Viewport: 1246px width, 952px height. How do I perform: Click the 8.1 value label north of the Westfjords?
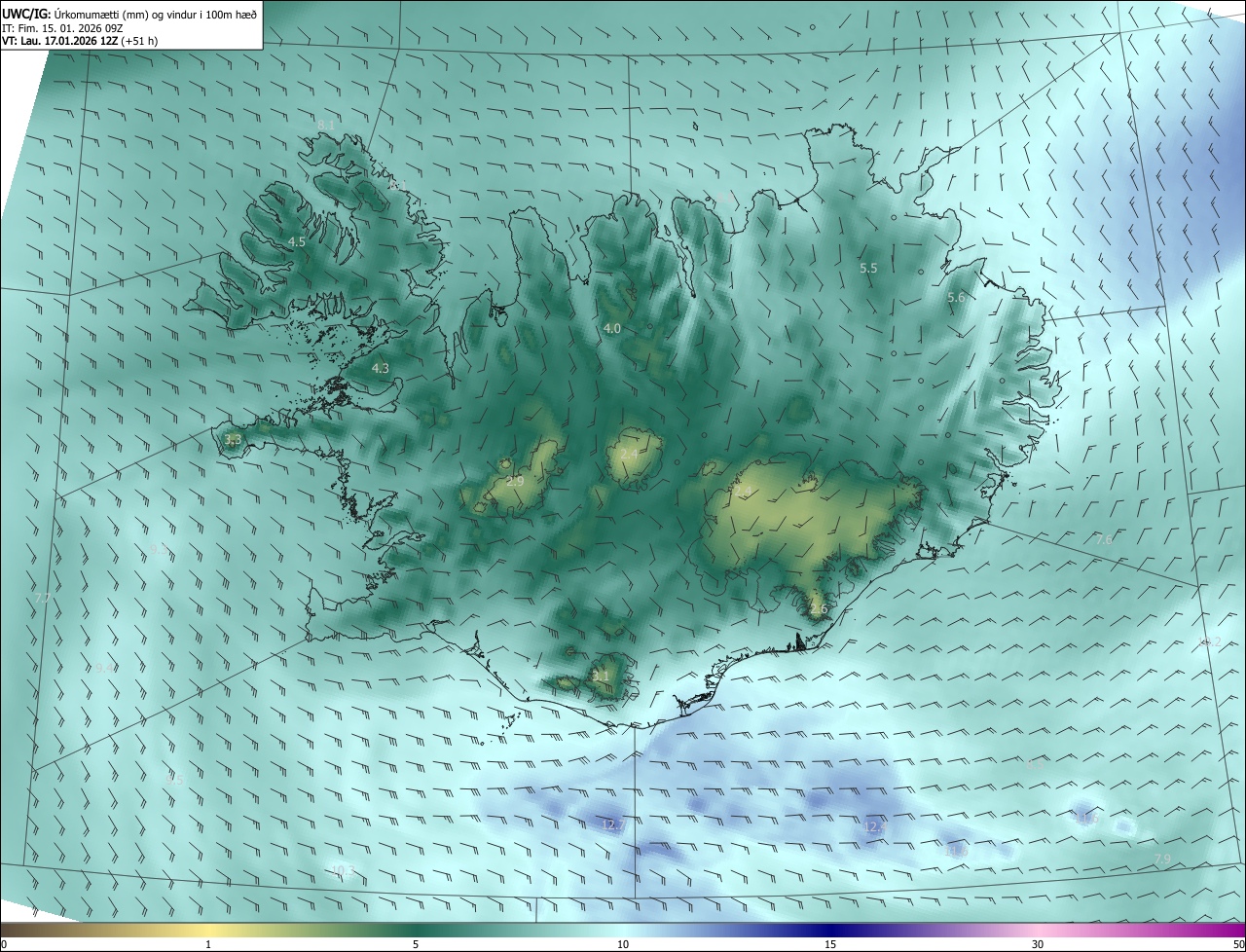click(x=325, y=125)
